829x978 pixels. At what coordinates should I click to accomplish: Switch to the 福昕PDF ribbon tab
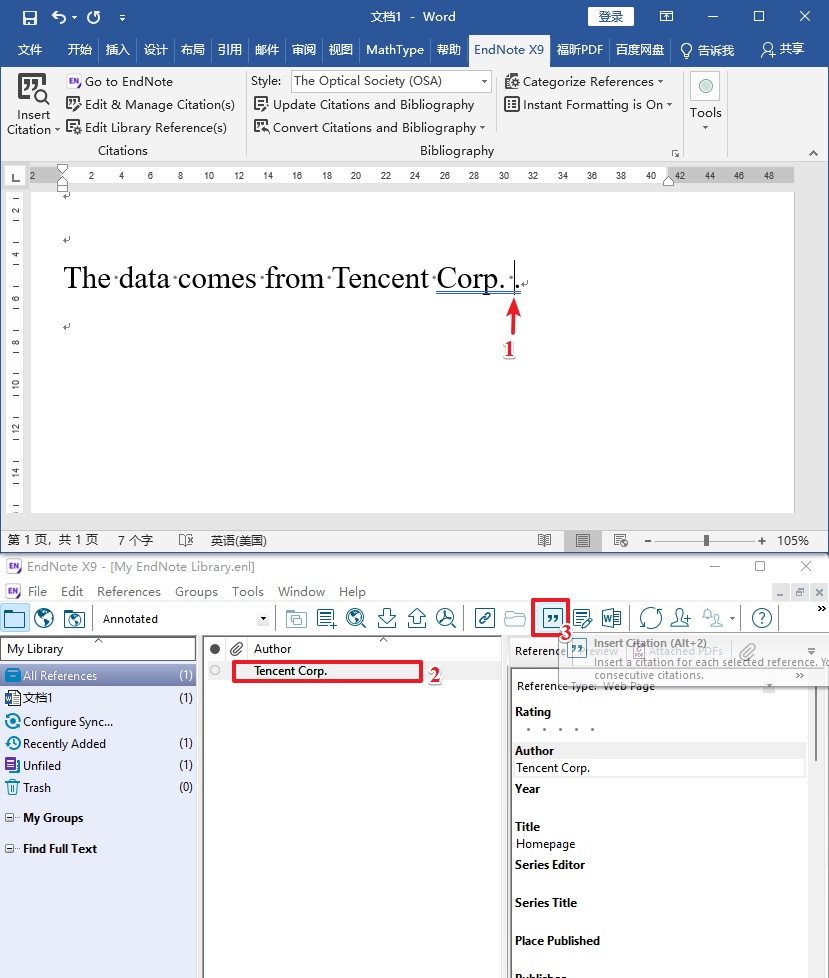[579, 50]
